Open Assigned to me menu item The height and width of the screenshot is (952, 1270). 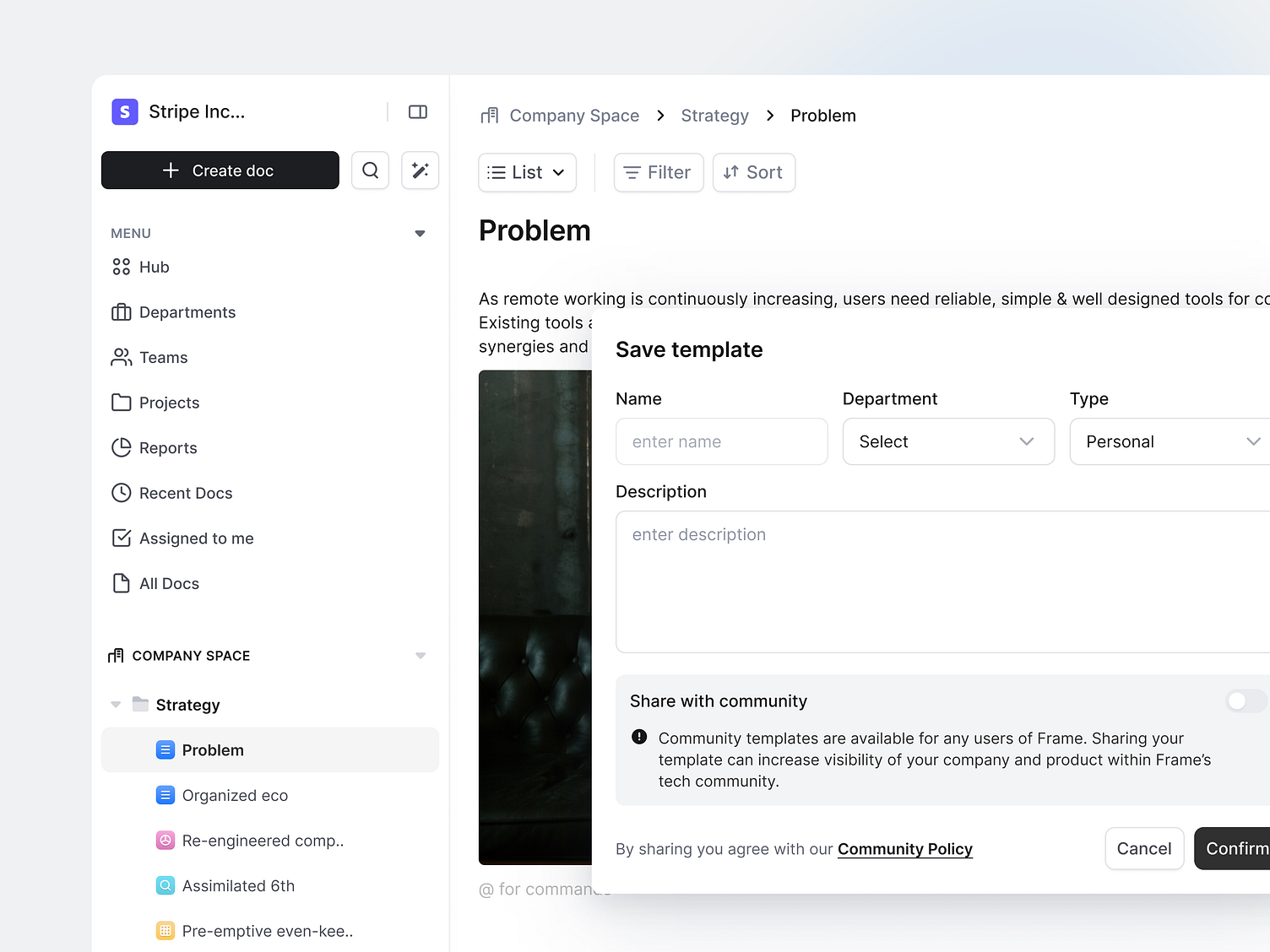point(196,538)
